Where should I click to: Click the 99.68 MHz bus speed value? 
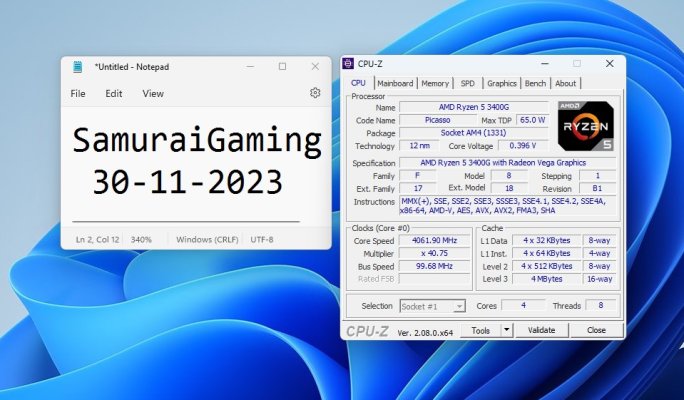434,266
